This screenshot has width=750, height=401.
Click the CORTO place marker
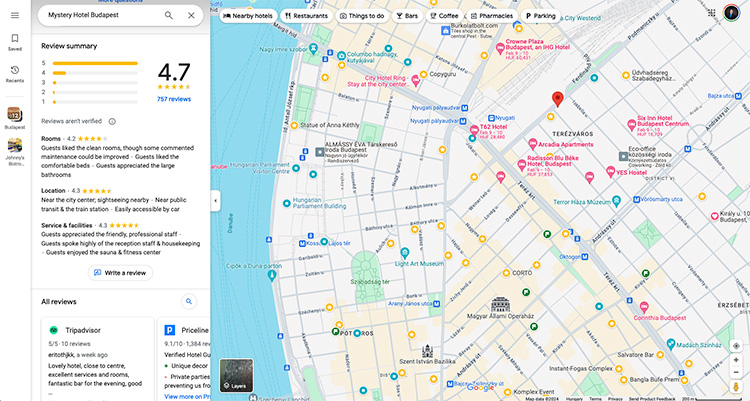pos(506,273)
